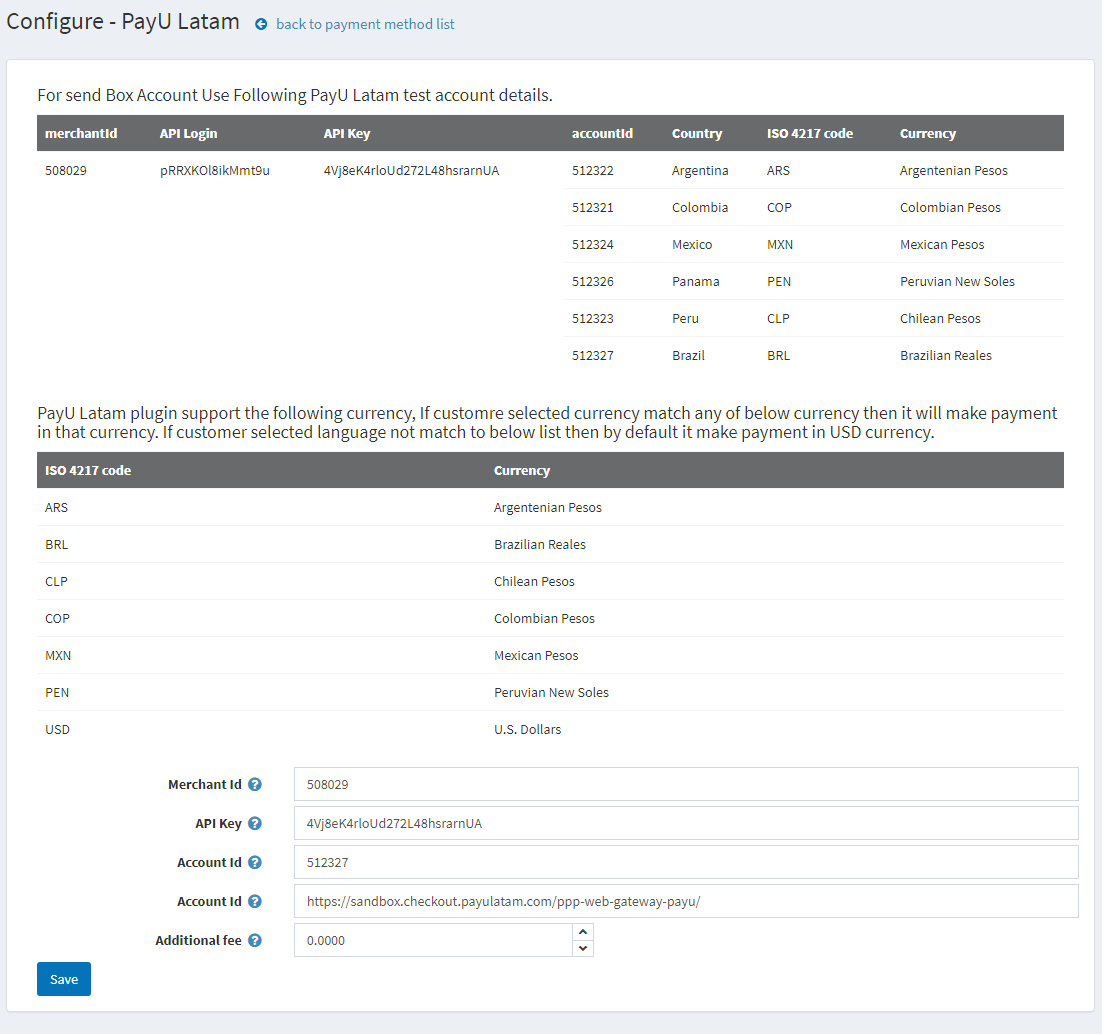Click the merchantId column header
The image size is (1102, 1034).
[82, 134]
